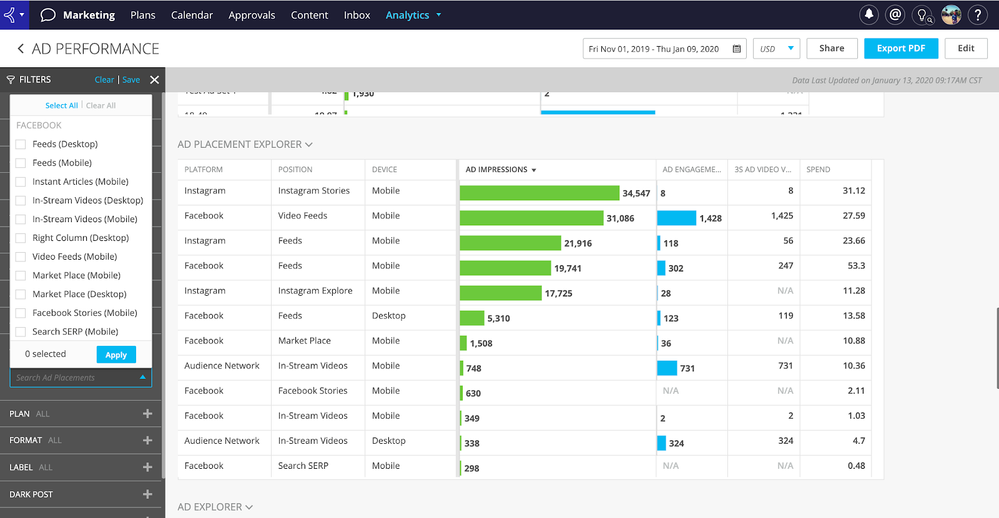Click the Instagram Stories green impressions bar

(539, 193)
